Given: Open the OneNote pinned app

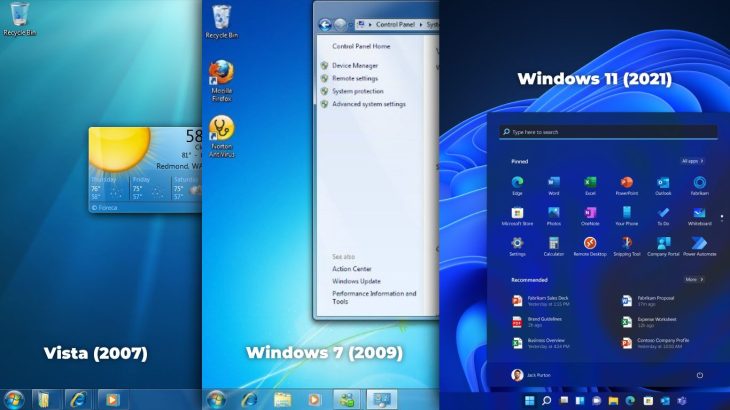Looking at the screenshot, I should point(590,214).
